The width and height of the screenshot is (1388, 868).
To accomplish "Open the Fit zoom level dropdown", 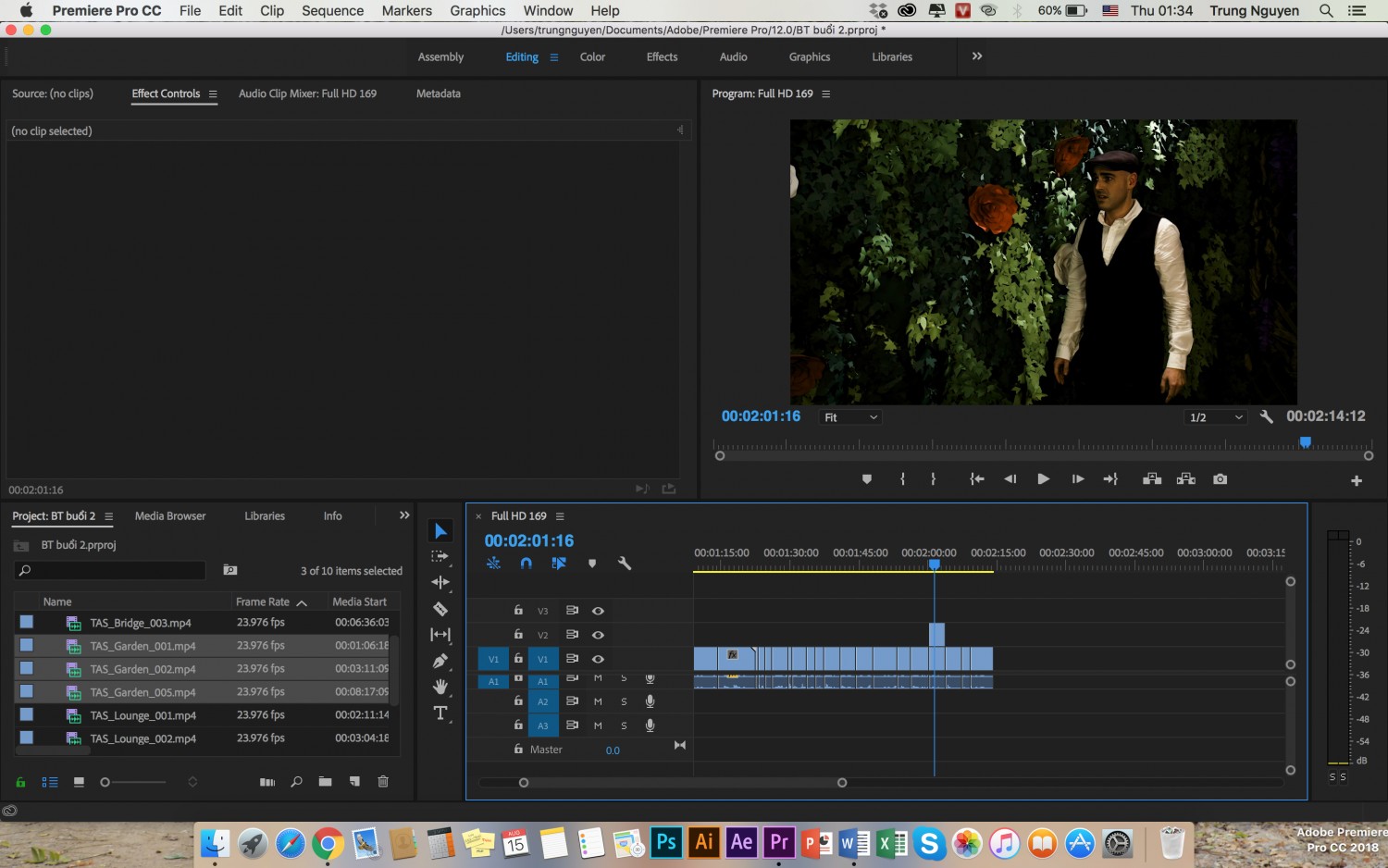I will 850,417.
